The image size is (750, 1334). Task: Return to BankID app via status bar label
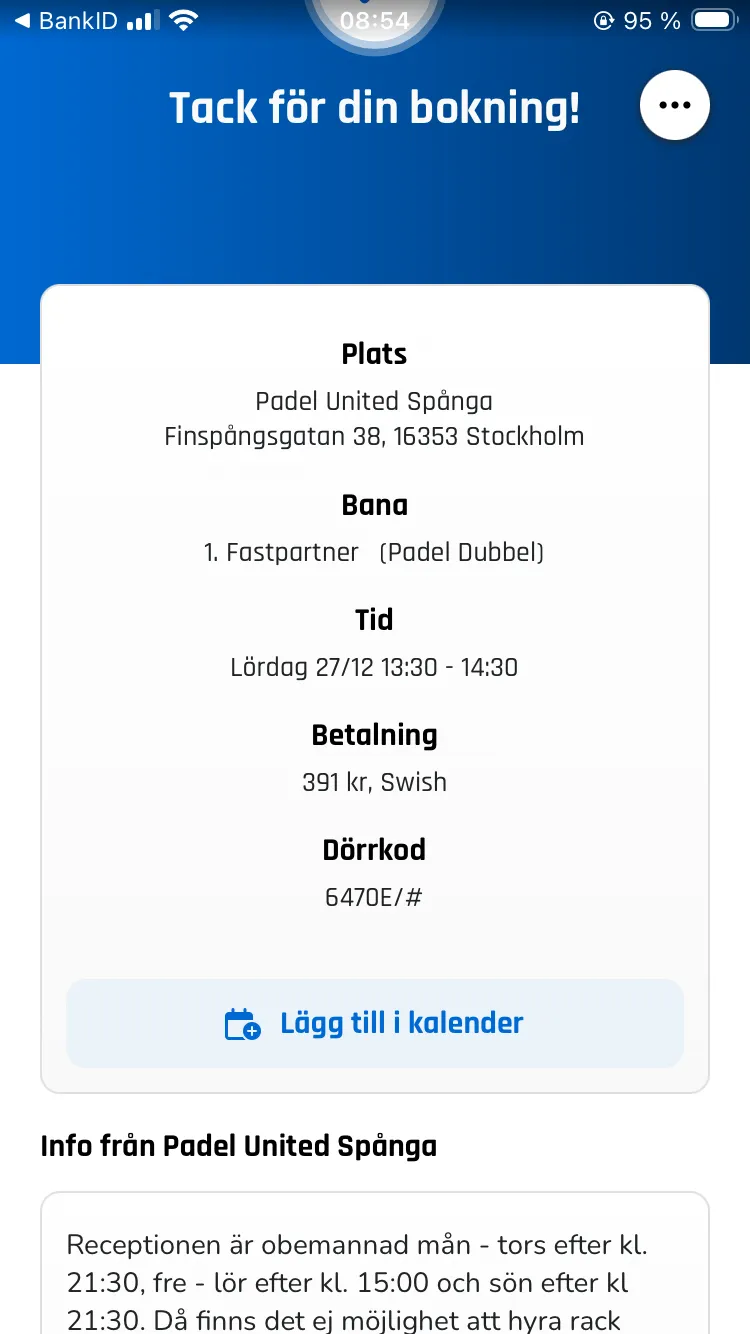pos(78,21)
